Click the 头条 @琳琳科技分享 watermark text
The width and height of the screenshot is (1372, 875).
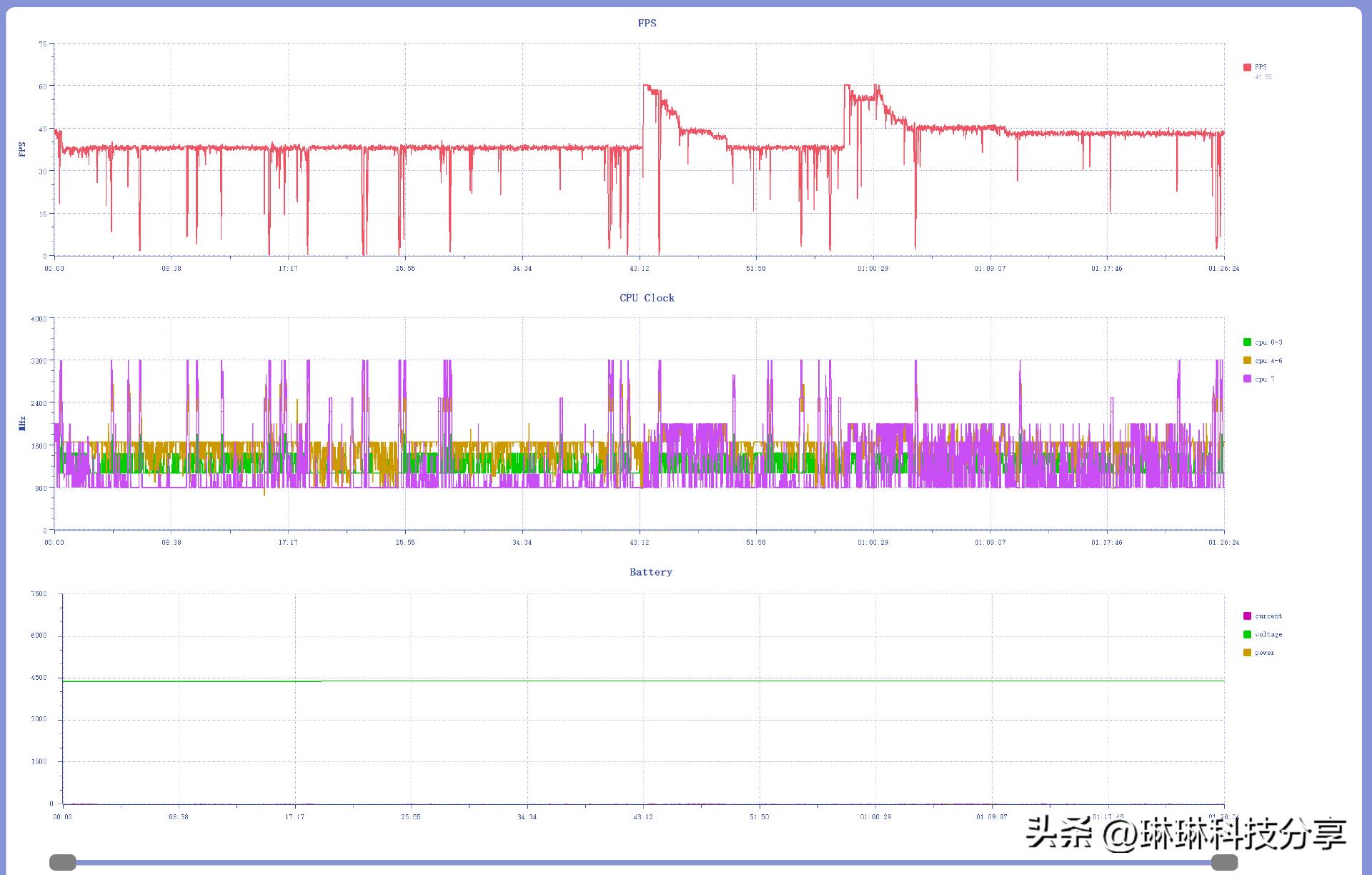coord(1186,834)
